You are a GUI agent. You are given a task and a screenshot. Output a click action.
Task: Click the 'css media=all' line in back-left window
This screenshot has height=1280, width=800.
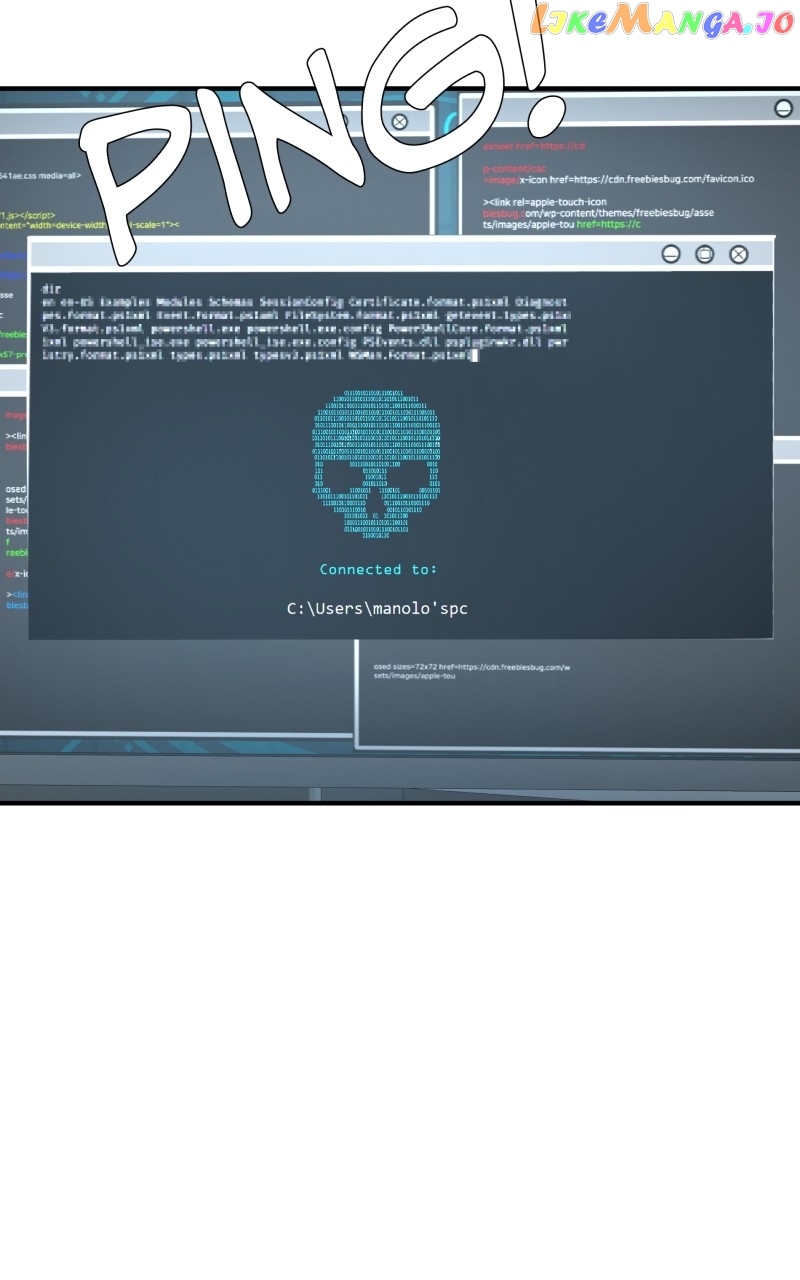40,175
